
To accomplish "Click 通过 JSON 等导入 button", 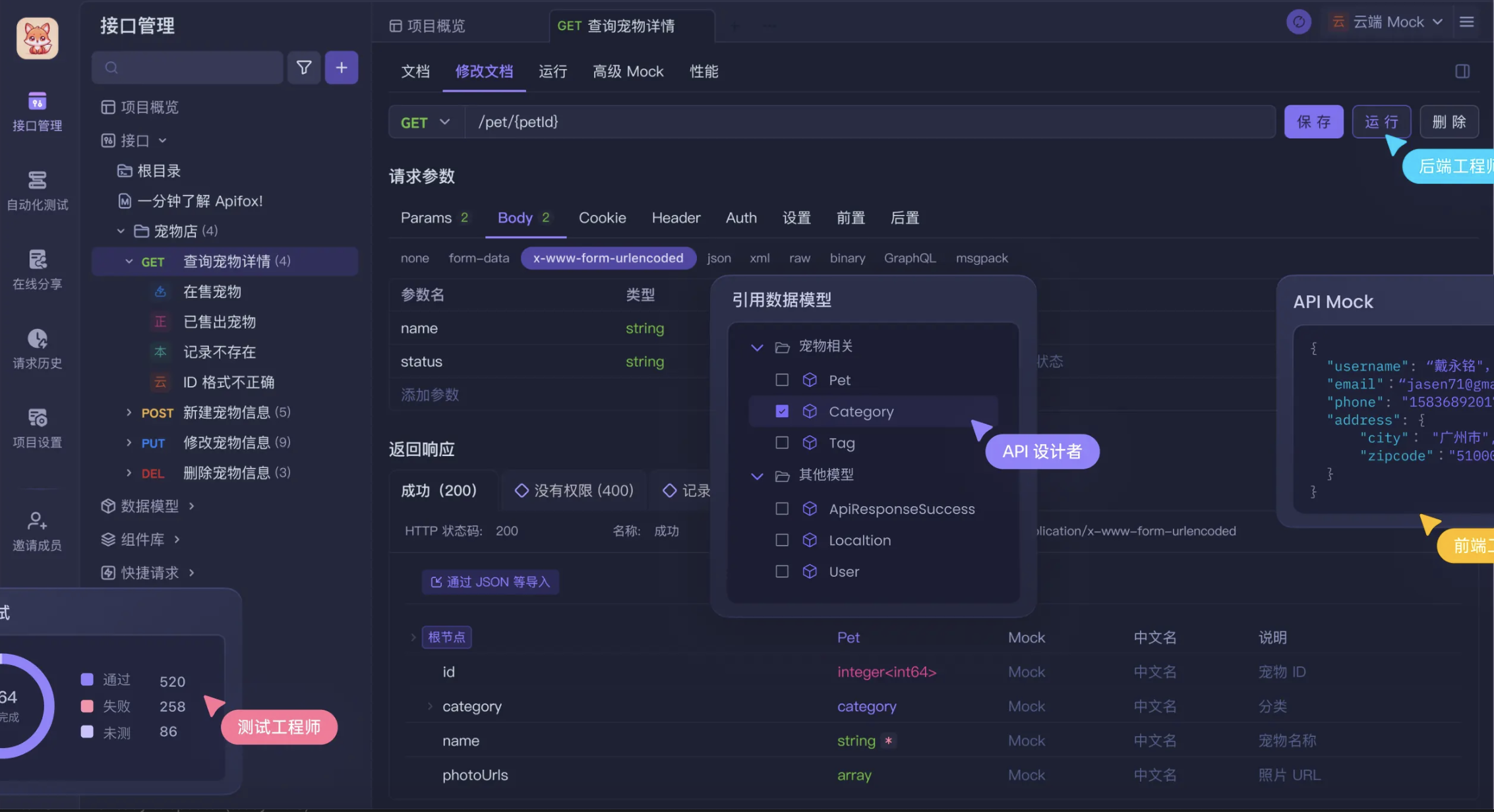I will [491, 582].
